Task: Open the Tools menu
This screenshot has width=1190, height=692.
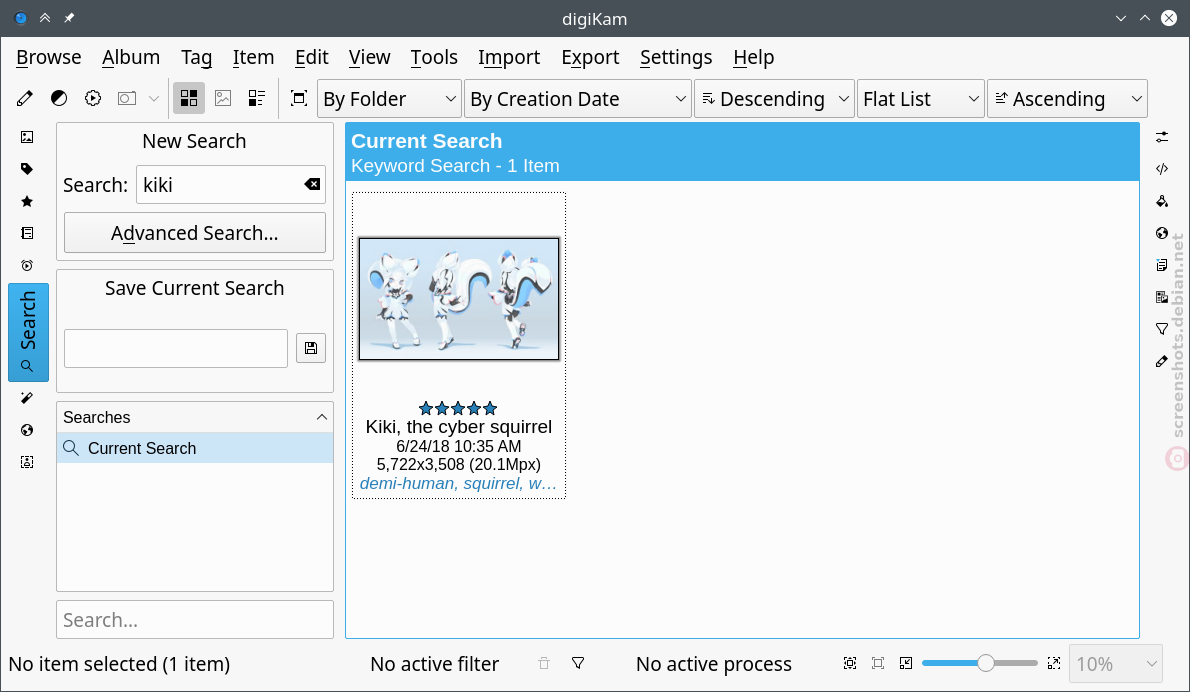Action: pyautogui.click(x=434, y=58)
